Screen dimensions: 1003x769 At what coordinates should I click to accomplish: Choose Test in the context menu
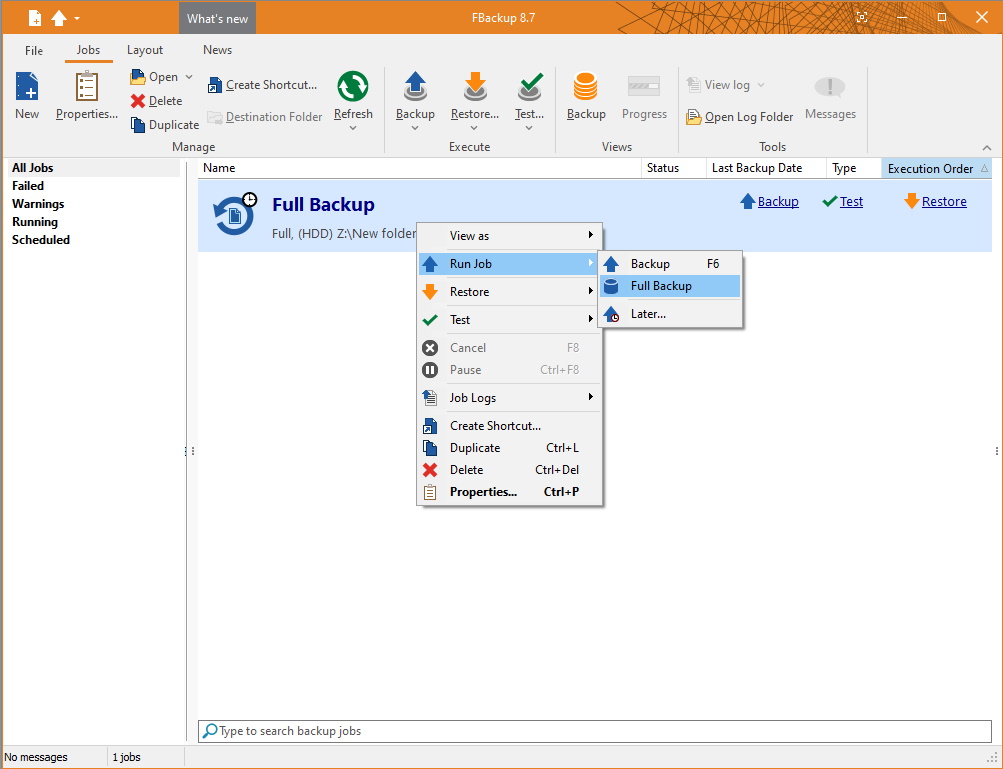510,320
